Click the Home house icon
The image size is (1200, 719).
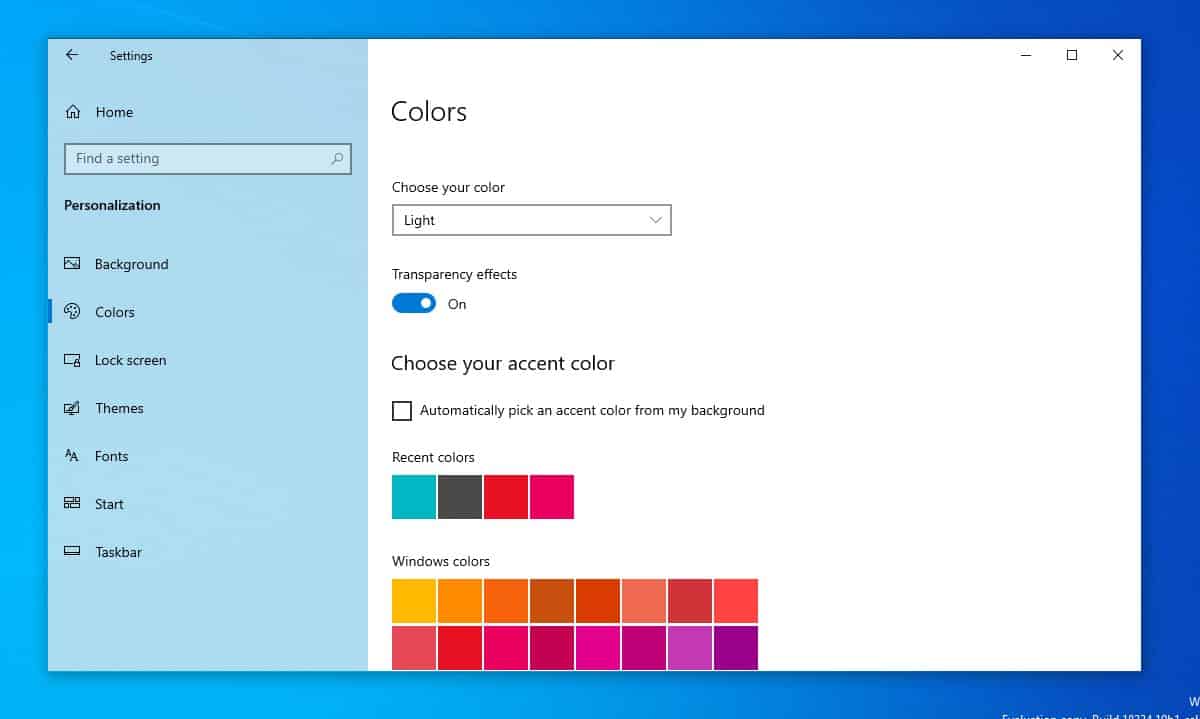pyautogui.click(x=73, y=112)
